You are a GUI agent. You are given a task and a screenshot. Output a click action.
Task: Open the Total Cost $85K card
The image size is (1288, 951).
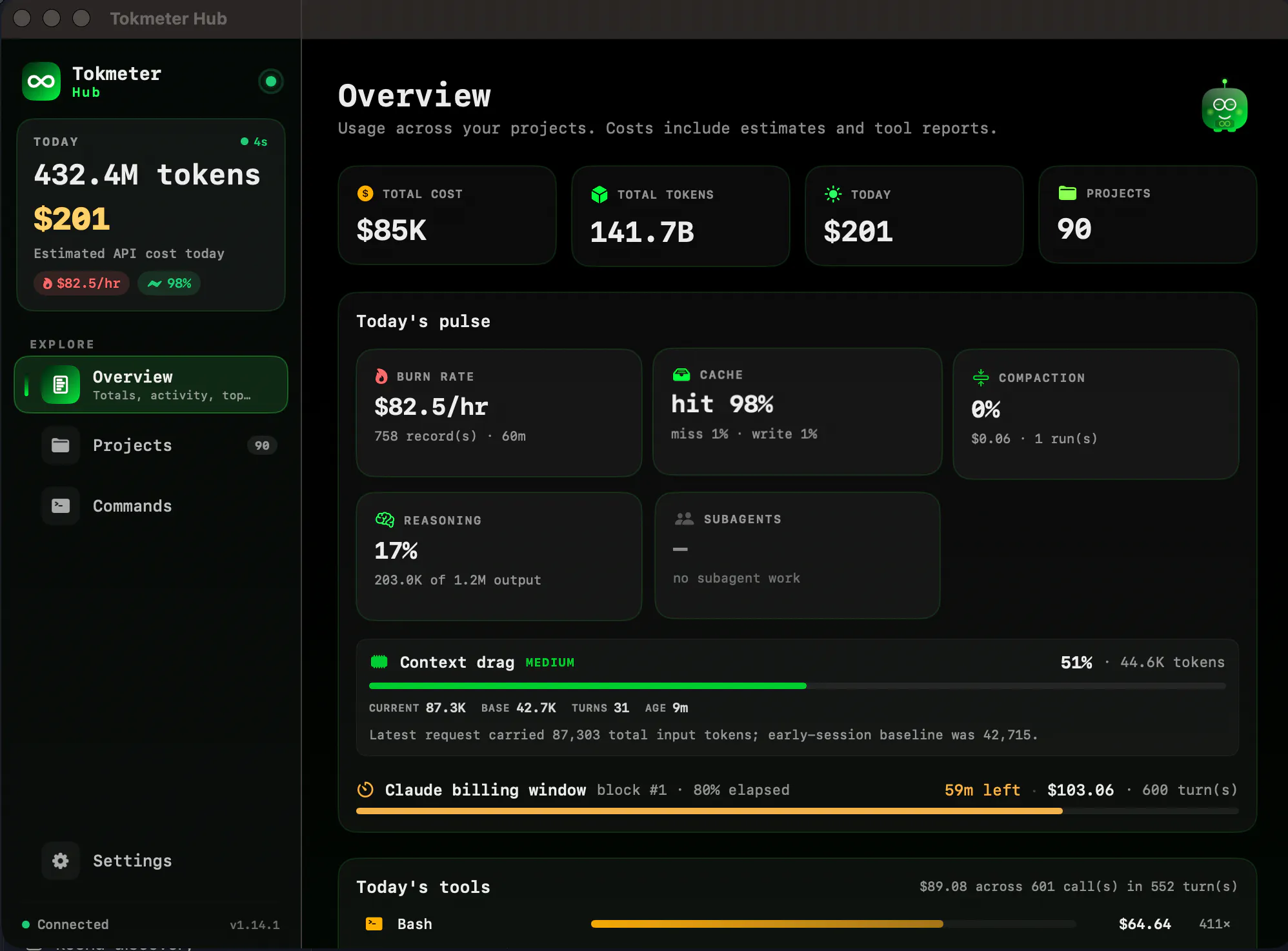click(447, 215)
